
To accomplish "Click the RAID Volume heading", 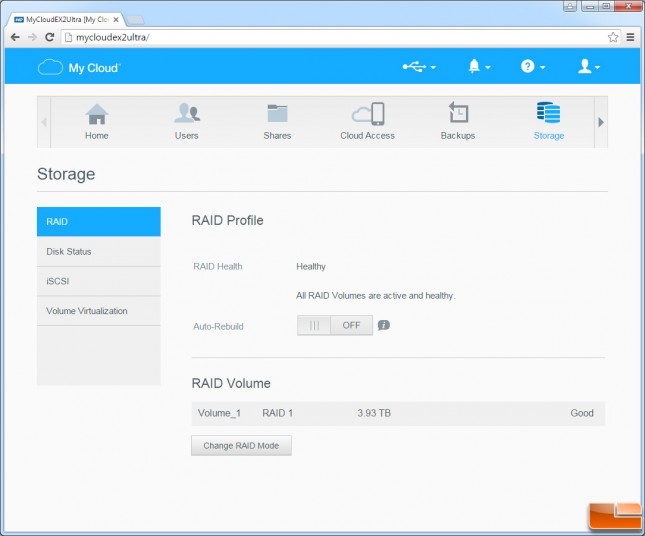I will (x=231, y=383).
